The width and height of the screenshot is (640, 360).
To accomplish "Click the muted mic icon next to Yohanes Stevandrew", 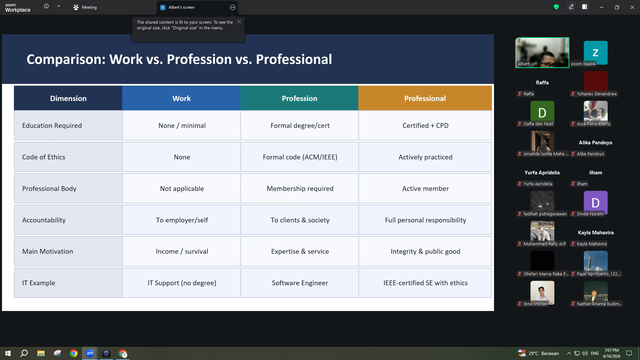I will [x=573, y=94].
